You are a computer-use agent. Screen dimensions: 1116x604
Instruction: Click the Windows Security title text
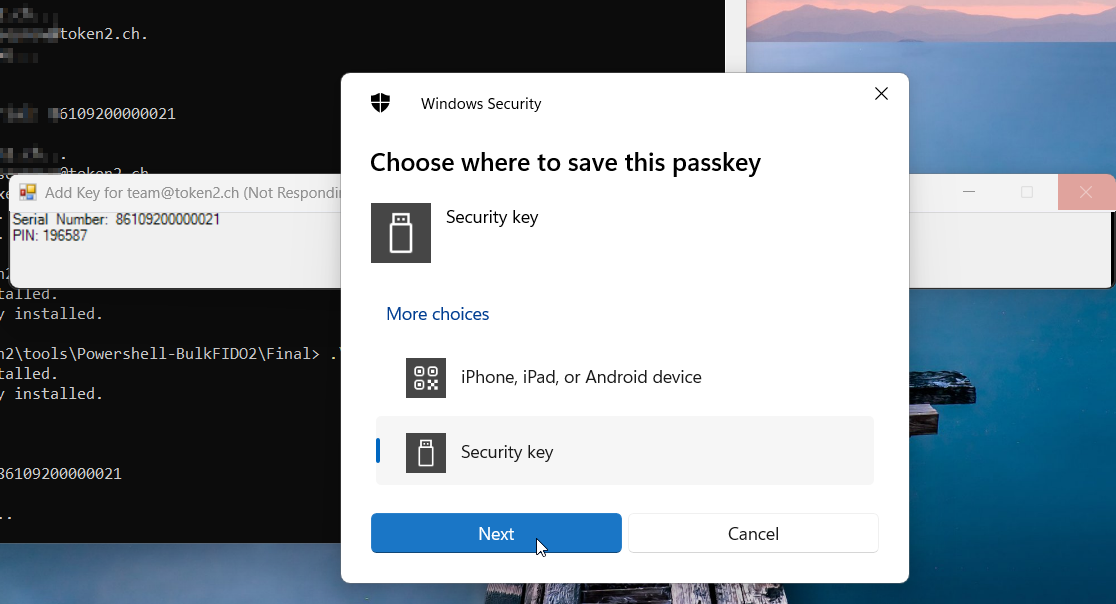[481, 104]
